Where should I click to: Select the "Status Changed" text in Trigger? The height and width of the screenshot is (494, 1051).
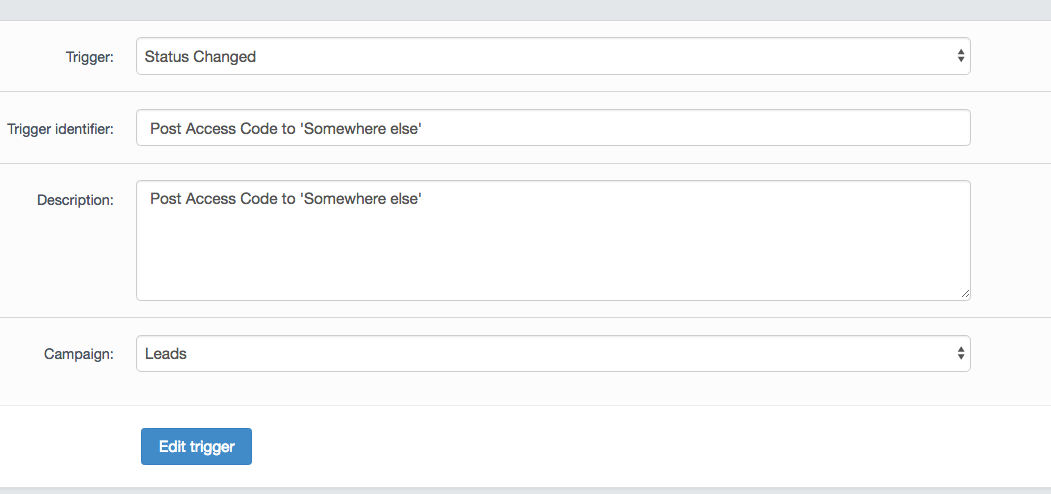200,57
